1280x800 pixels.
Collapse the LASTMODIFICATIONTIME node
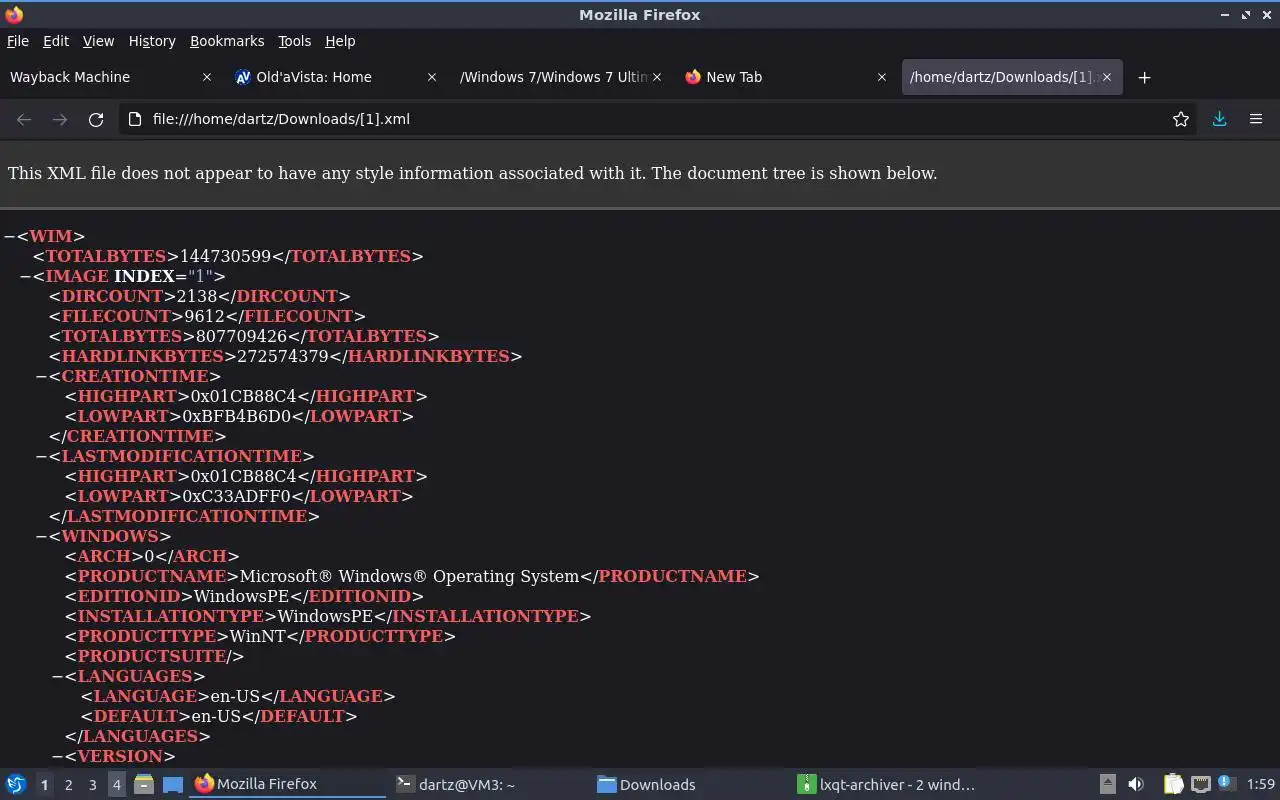tap(41, 456)
